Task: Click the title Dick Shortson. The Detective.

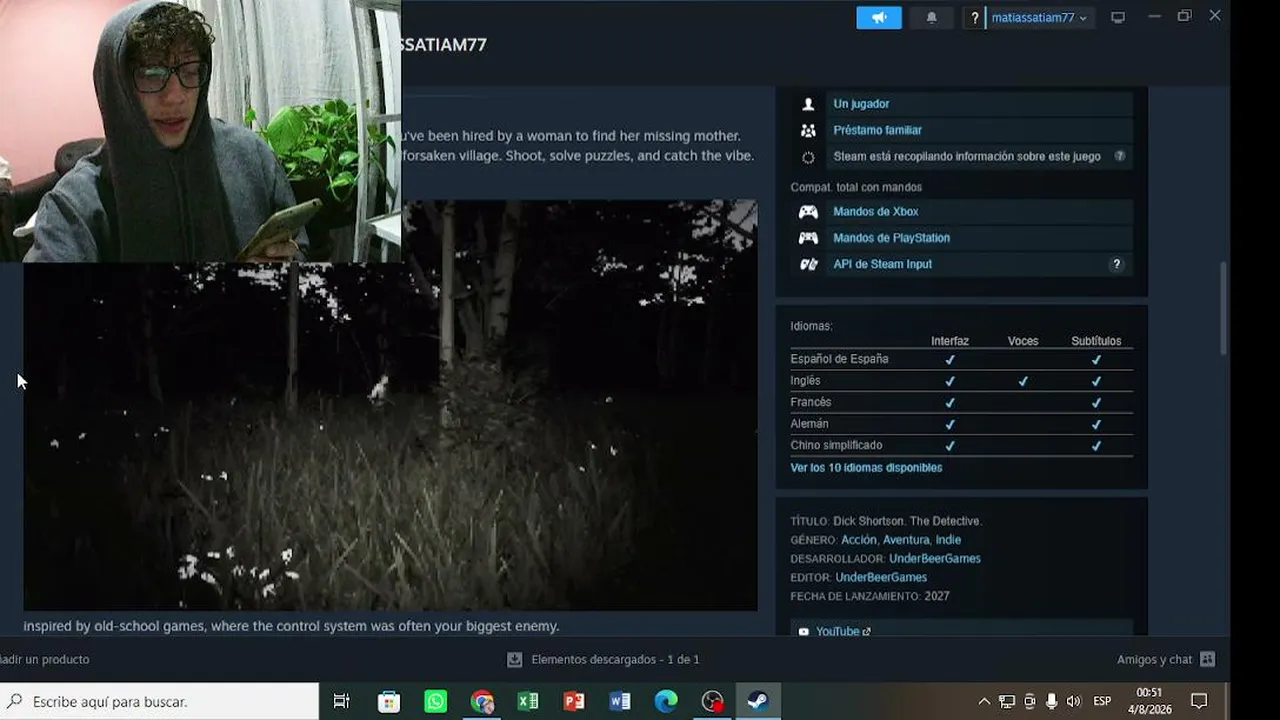Action: tap(907, 521)
